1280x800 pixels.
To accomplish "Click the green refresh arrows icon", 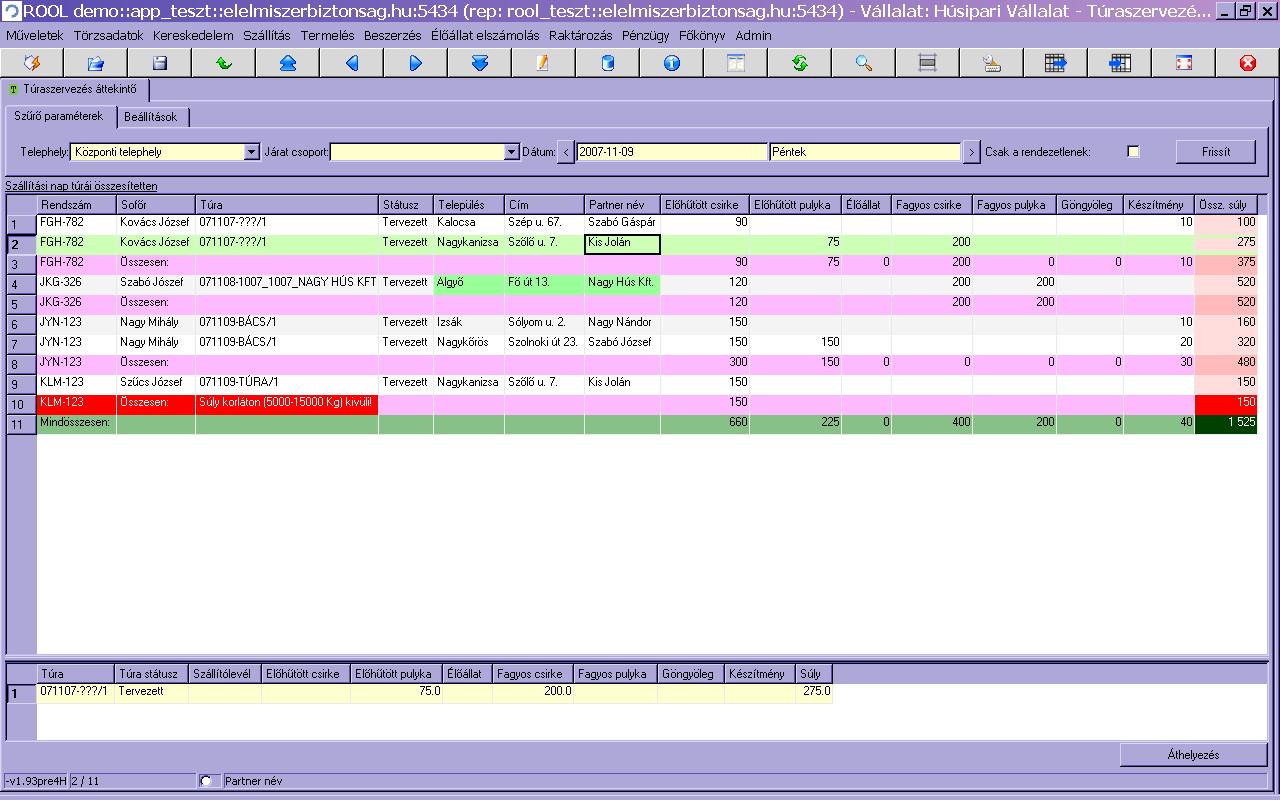I will pyautogui.click(x=799, y=63).
